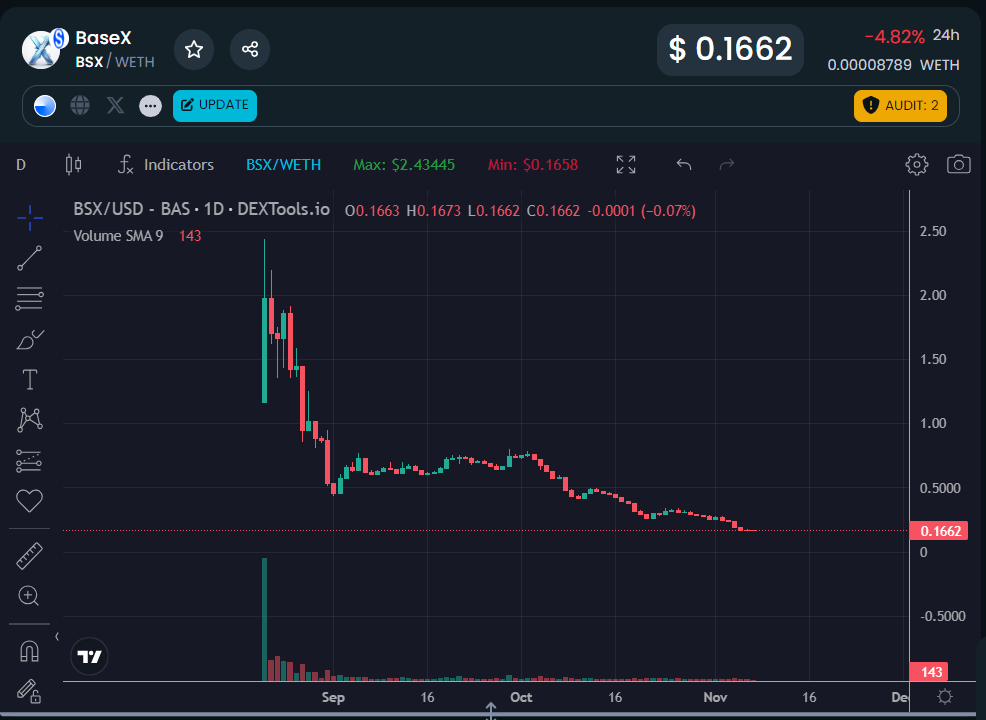This screenshot has width=986, height=720.
Task: Click the BSX/USD chart title legend
Action: pyautogui.click(x=201, y=209)
